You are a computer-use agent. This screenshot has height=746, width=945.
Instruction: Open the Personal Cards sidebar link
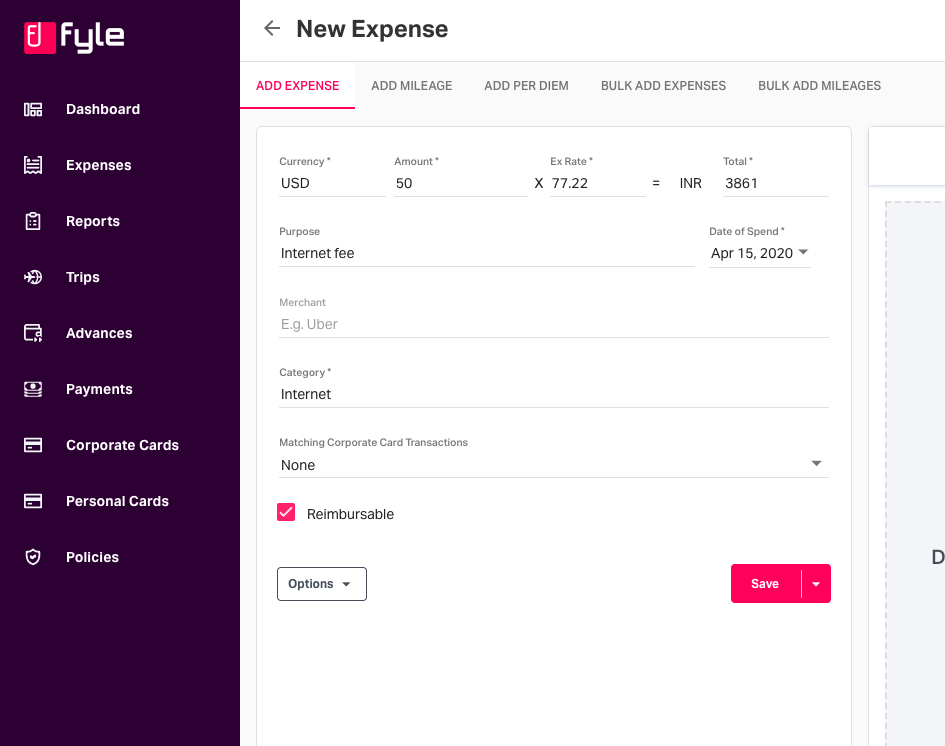coord(118,501)
